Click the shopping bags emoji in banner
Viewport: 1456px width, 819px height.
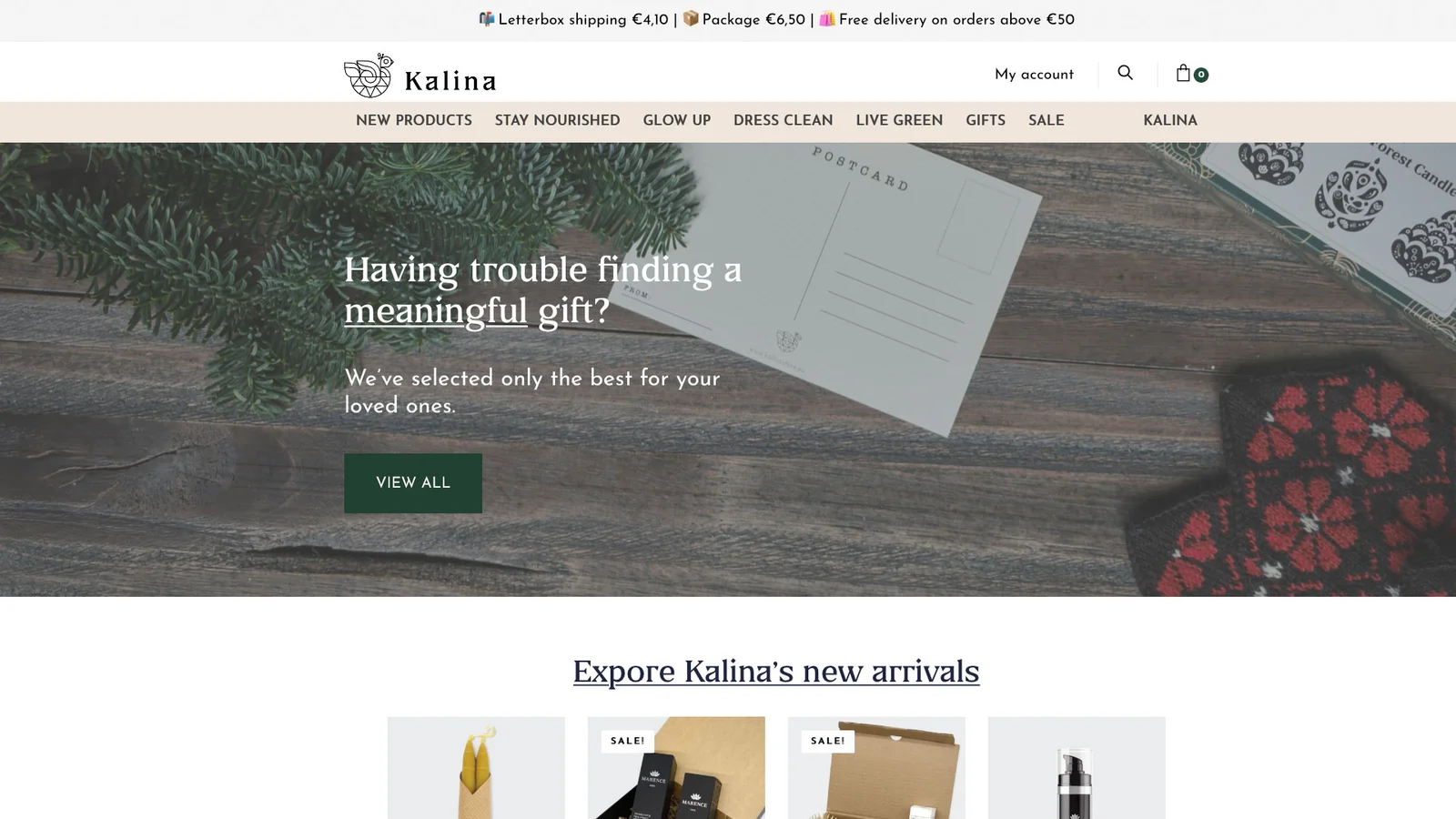(827, 18)
